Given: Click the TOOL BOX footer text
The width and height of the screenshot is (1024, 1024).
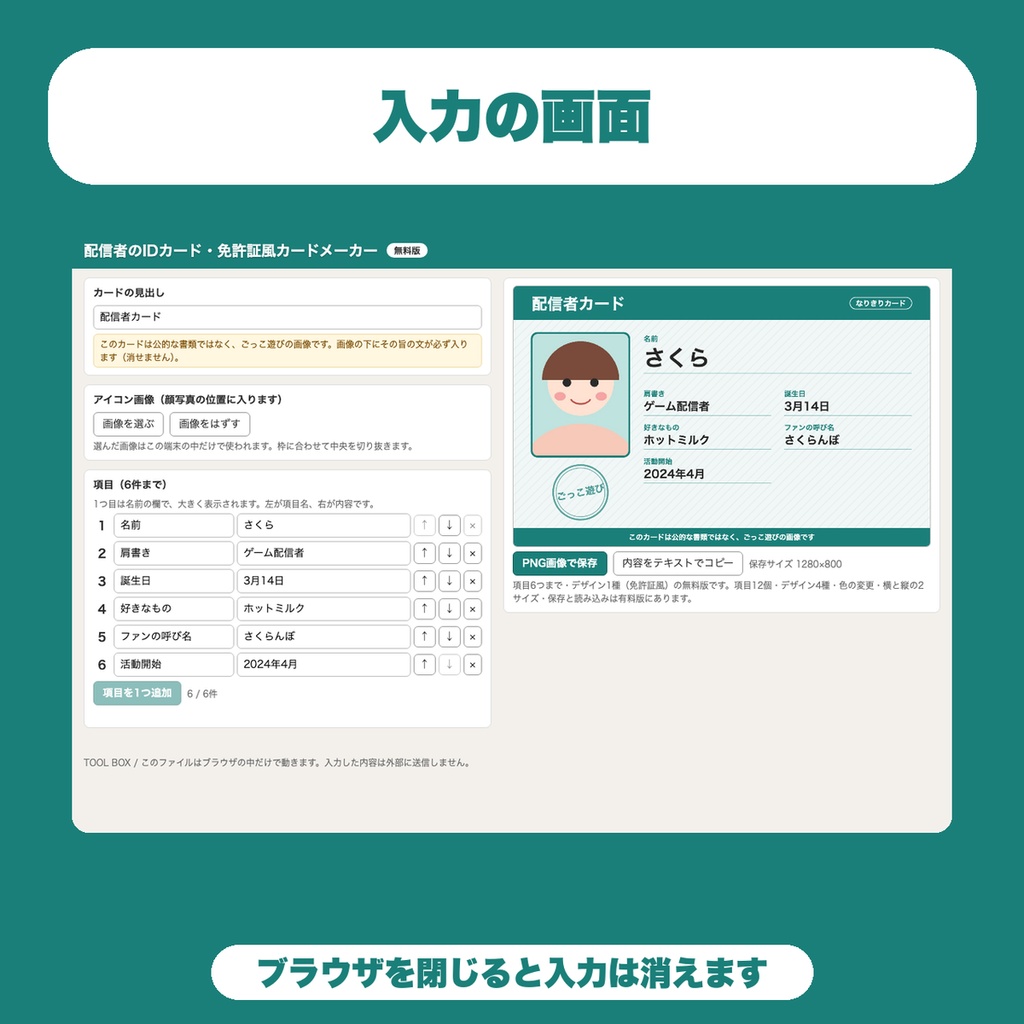Looking at the screenshot, I should pyautogui.click(x=278, y=762).
